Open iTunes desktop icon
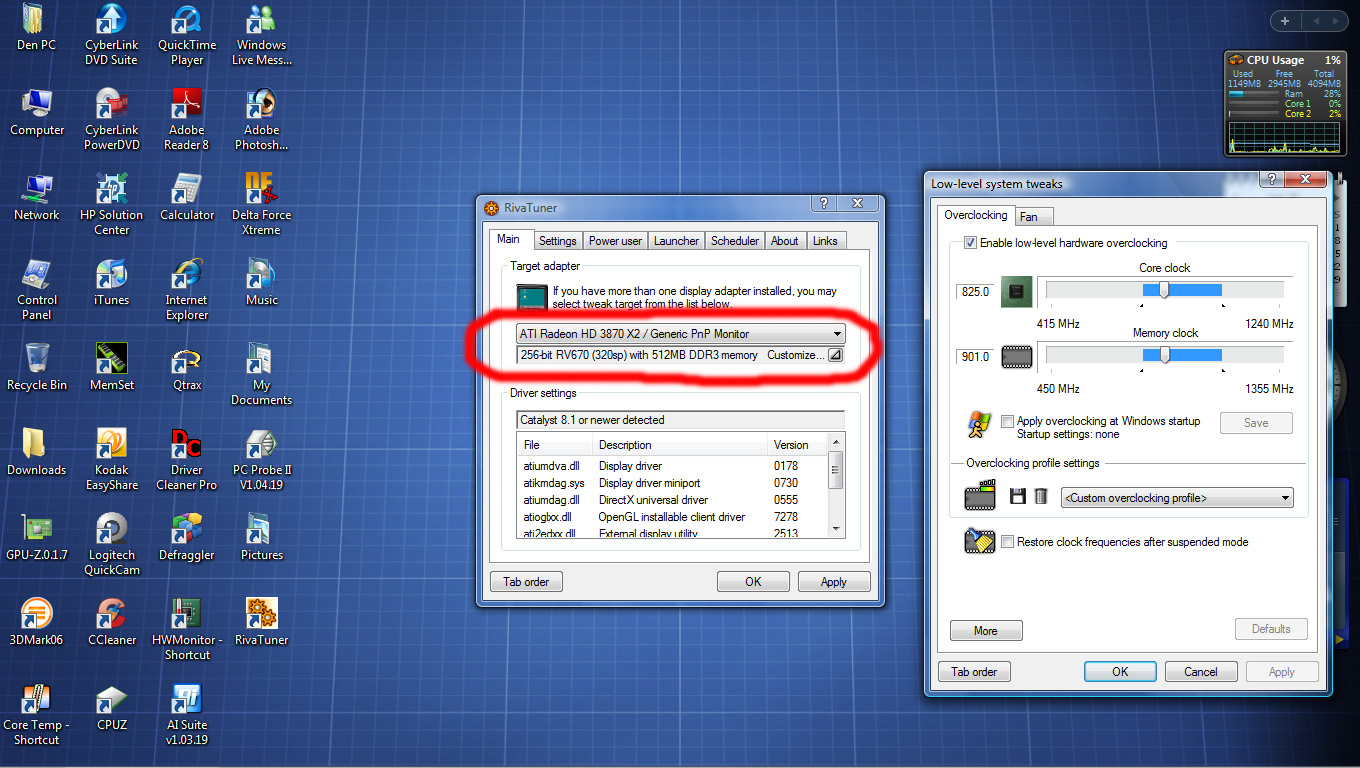1360x768 pixels. [x=111, y=282]
